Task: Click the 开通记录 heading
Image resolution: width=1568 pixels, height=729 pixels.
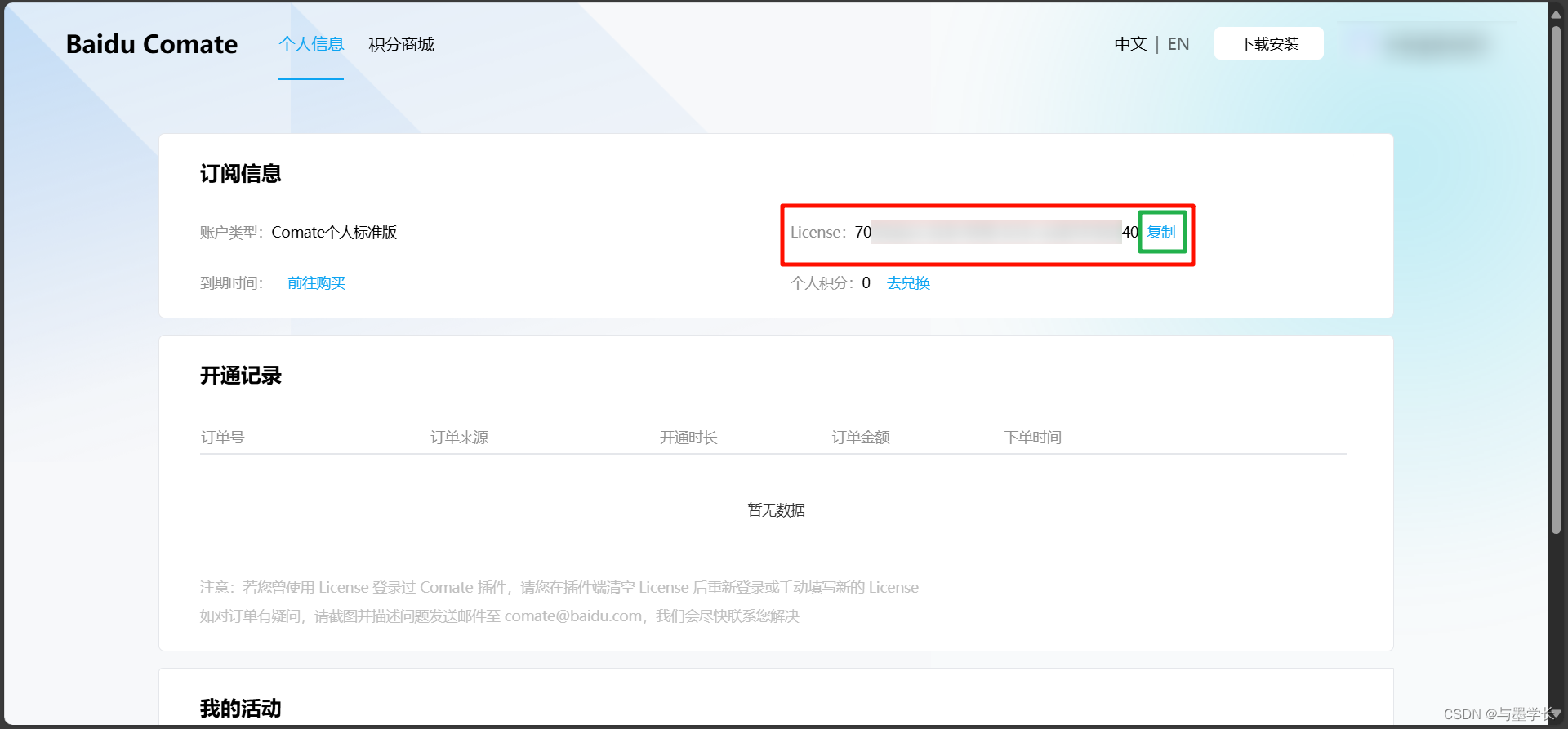Action: pos(241,375)
